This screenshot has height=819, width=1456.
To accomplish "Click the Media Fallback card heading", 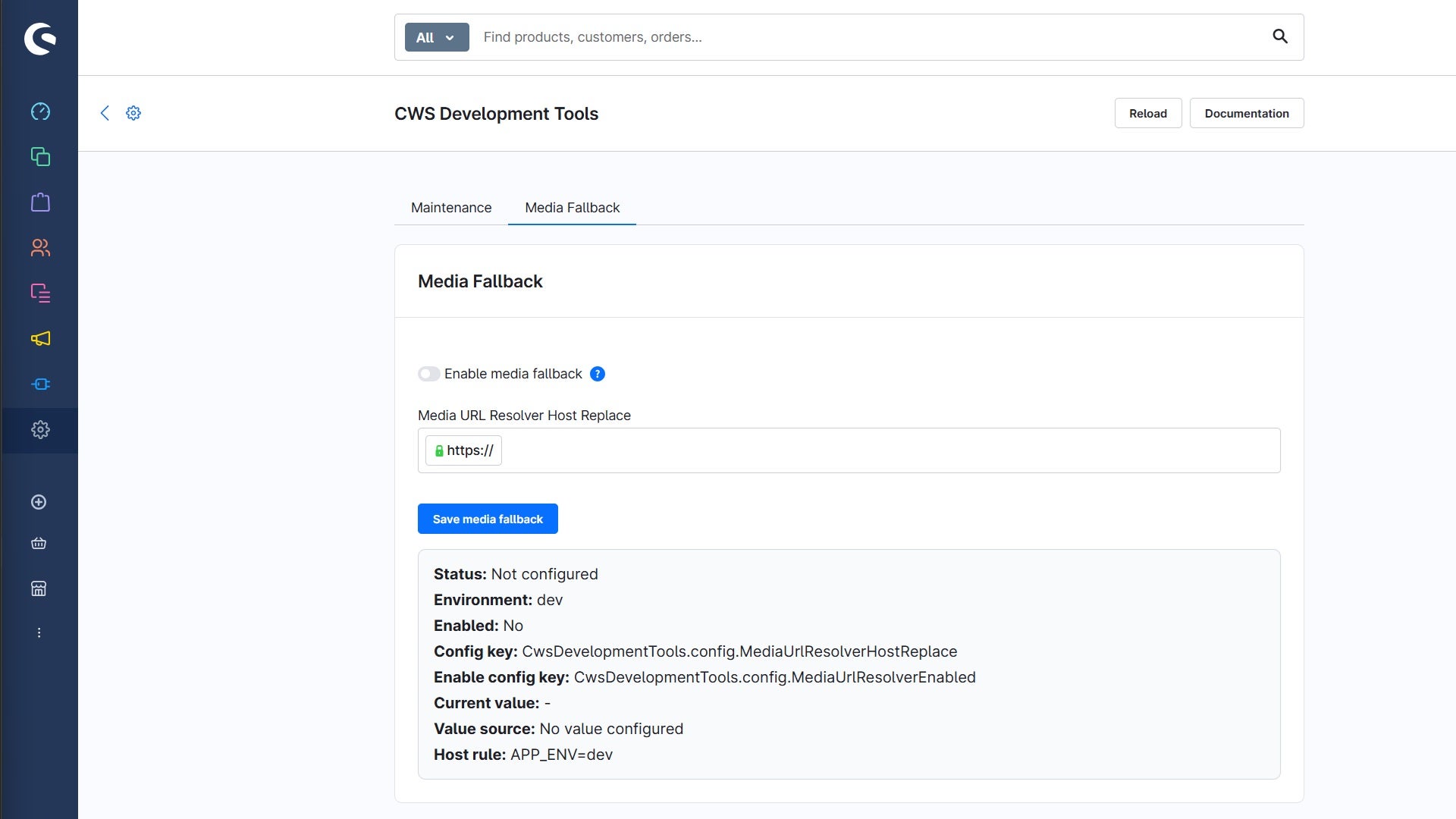I will pyautogui.click(x=480, y=281).
